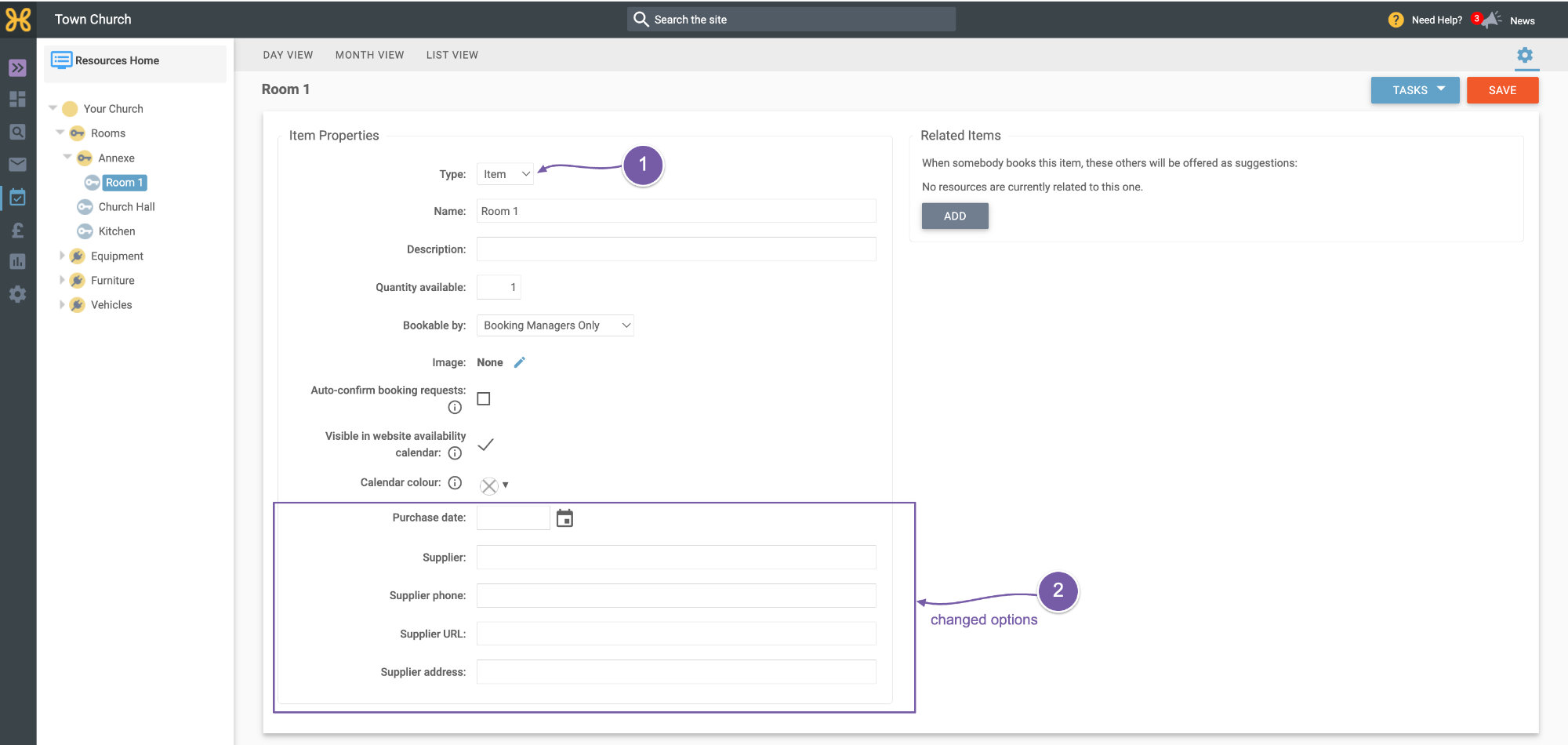Screen dimensions: 1568x745
Task: Switch to List View tab
Action: tap(452, 55)
